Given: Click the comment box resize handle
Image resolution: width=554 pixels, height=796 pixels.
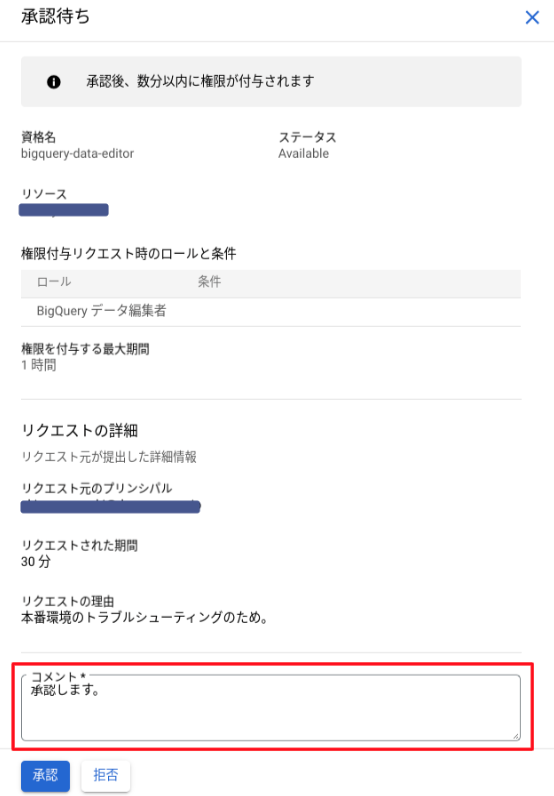Looking at the screenshot, I should (x=515, y=736).
